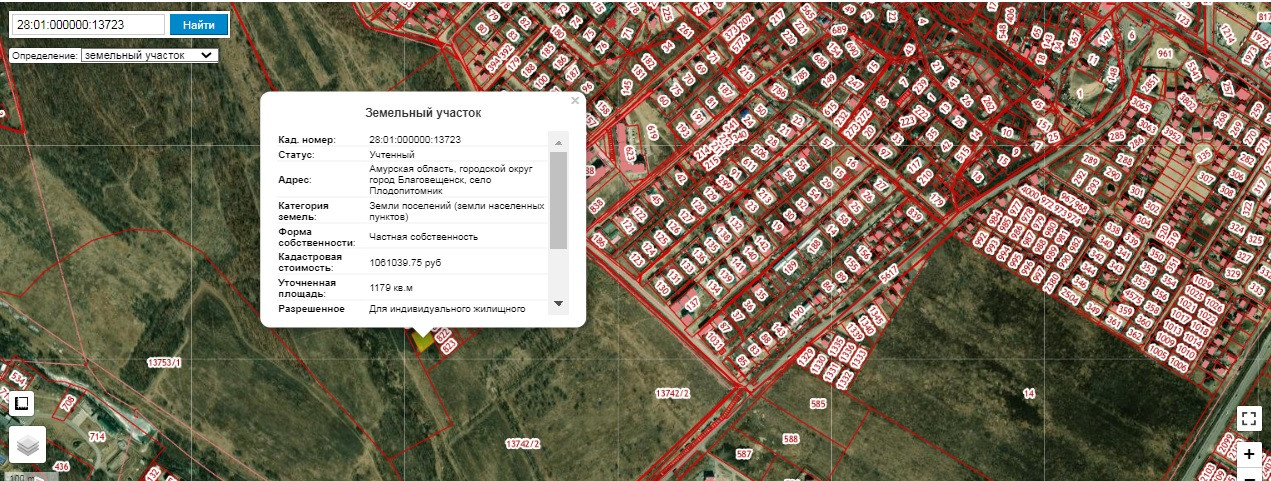Select parcel 13742/2 near the road
The image size is (1271, 481).
click(673, 393)
